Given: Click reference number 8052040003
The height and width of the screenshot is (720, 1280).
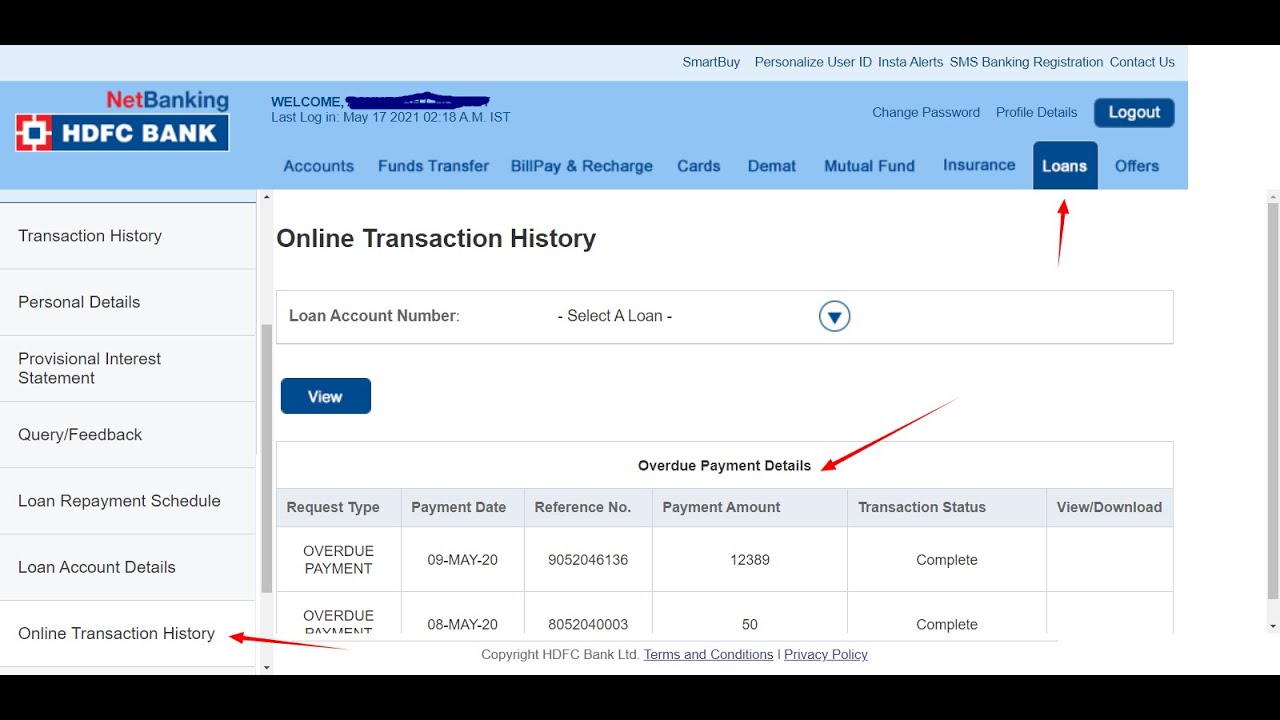Looking at the screenshot, I should tap(588, 624).
